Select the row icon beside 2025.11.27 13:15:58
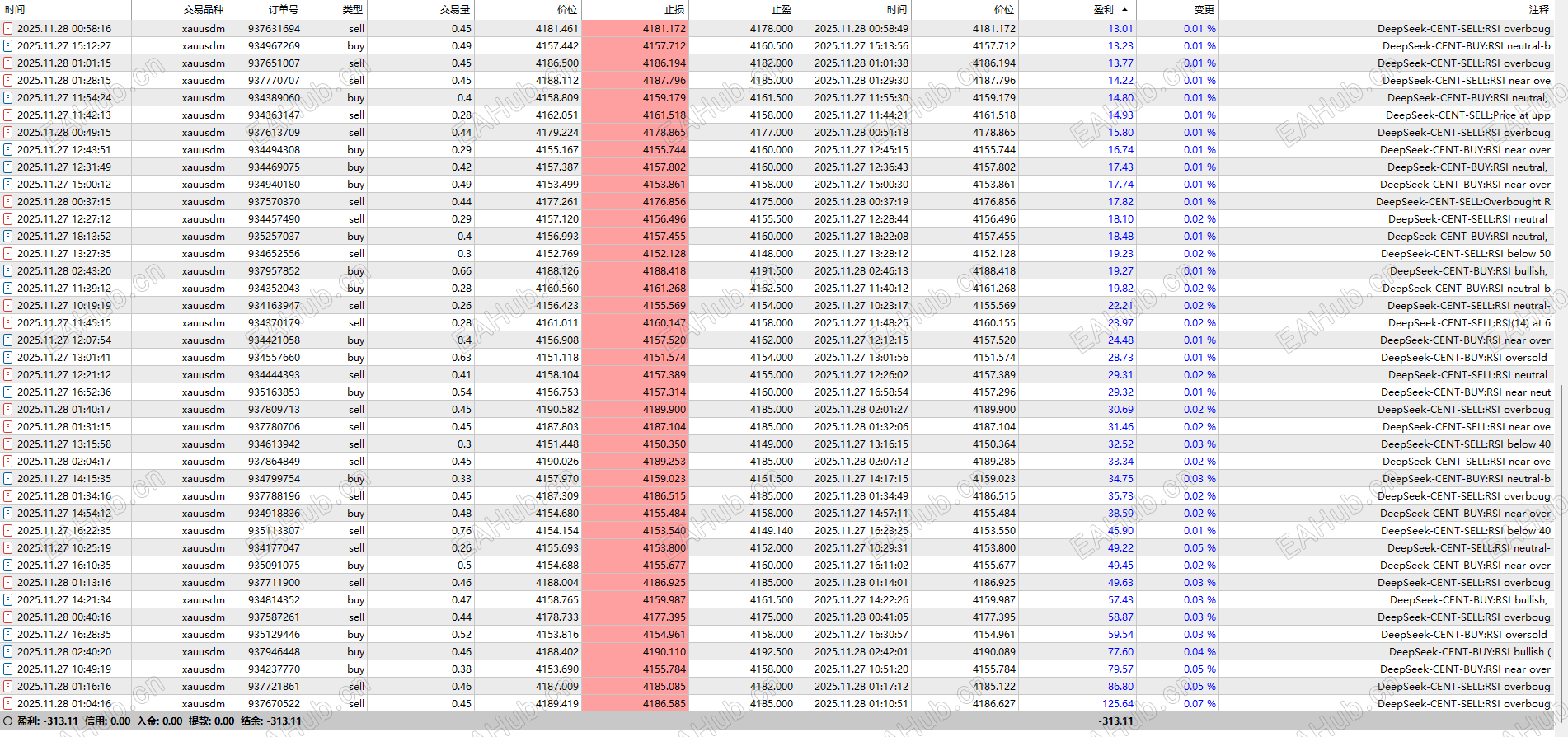The image size is (1568, 737). (7, 444)
